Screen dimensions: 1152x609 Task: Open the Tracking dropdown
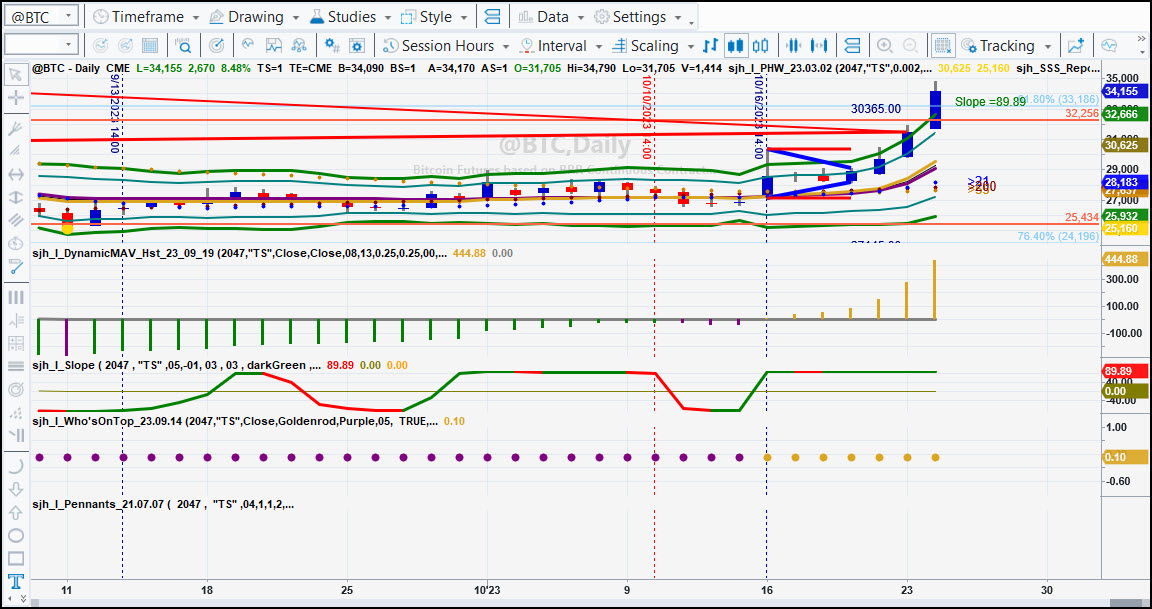(1005, 46)
